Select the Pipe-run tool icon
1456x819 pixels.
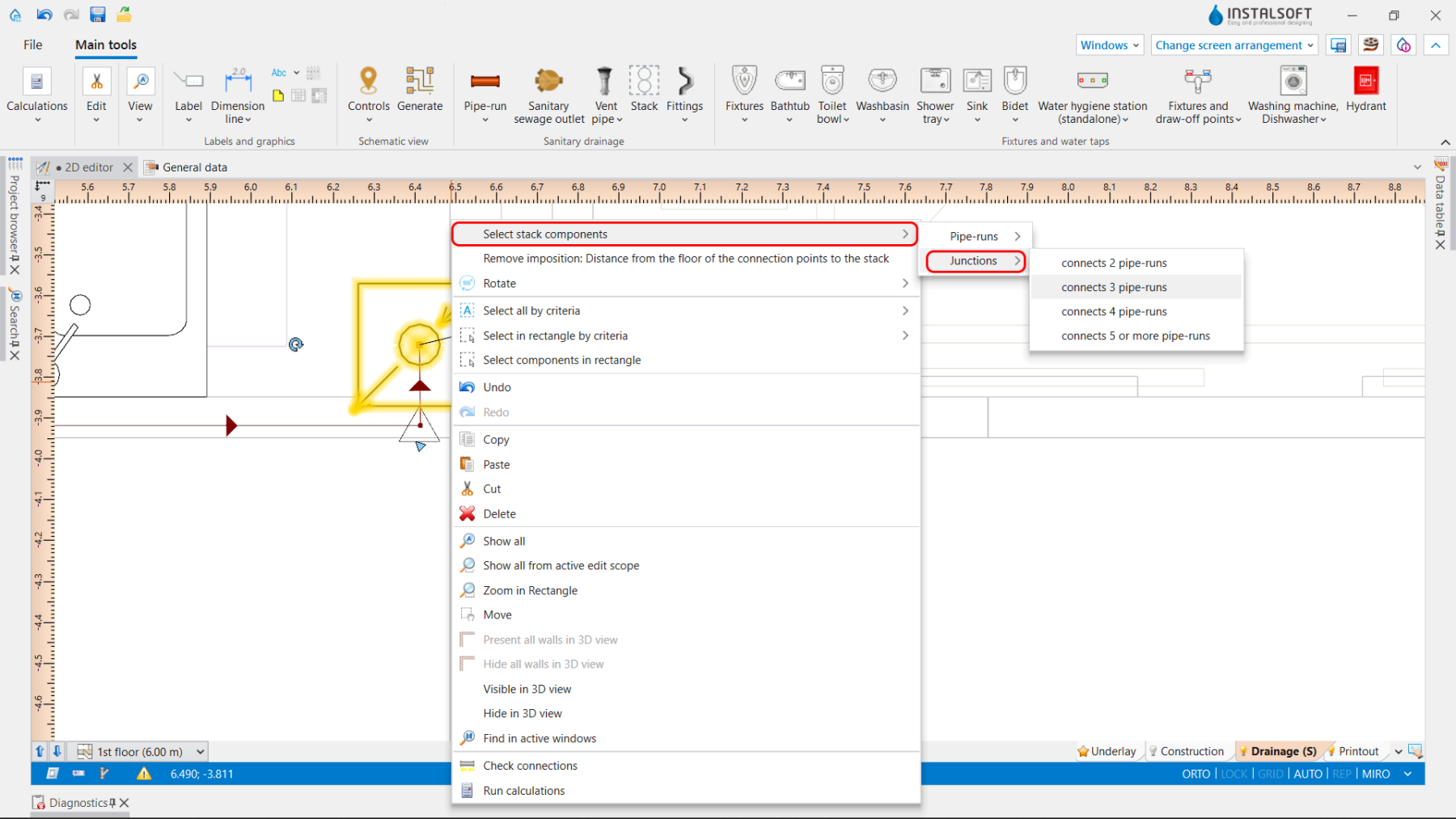pyautogui.click(x=485, y=82)
